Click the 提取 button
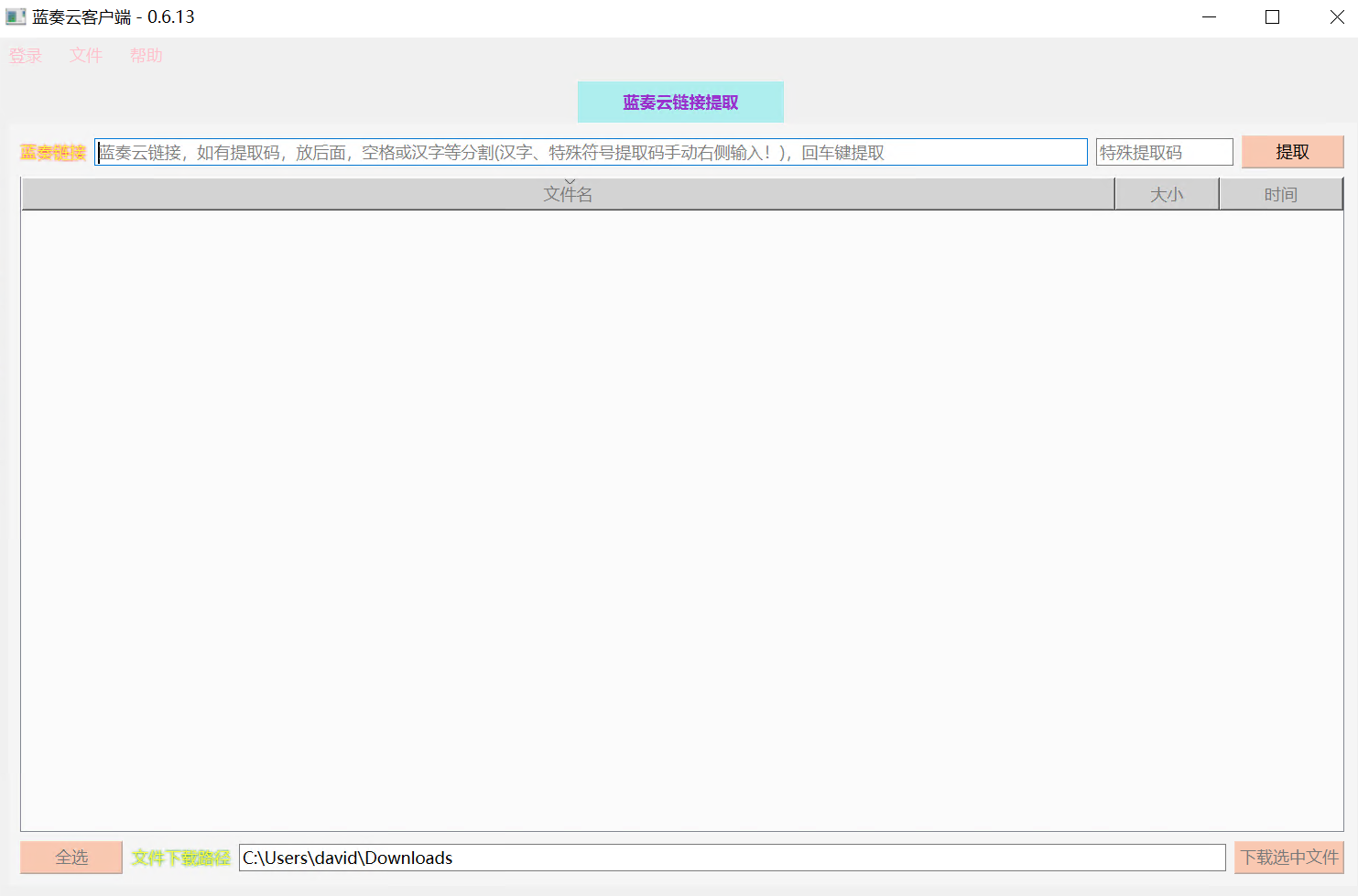Screen dimensions: 1358x896 pos(1292,152)
